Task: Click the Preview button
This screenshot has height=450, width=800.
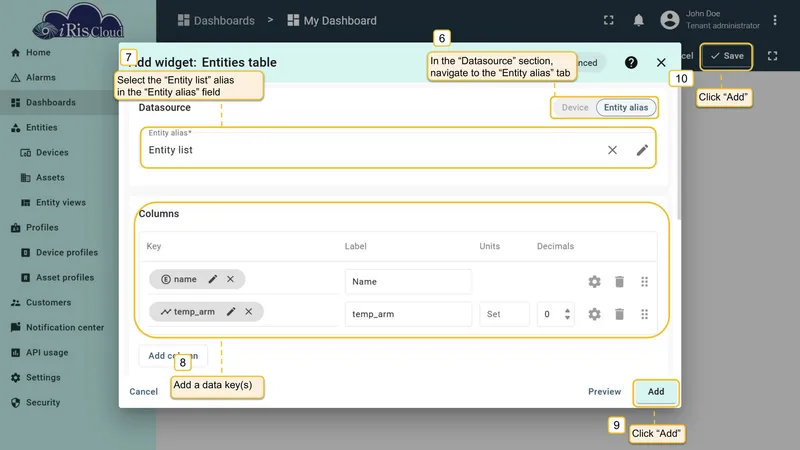Action: (x=605, y=392)
